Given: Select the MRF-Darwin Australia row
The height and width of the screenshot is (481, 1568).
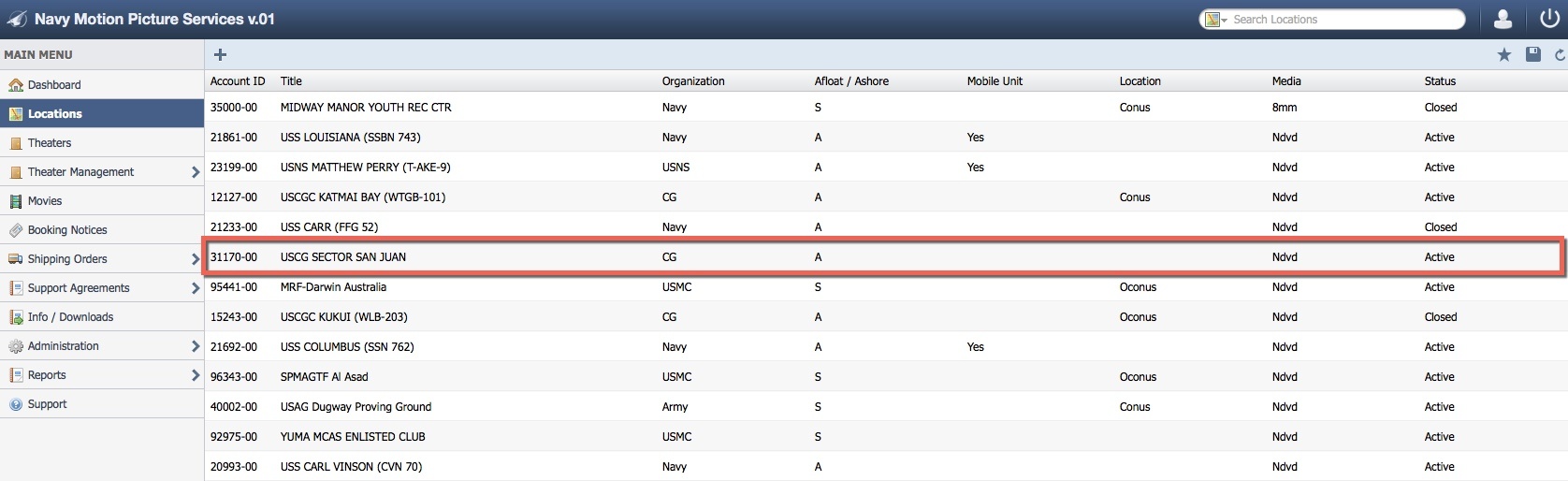Looking at the screenshot, I should [x=333, y=287].
